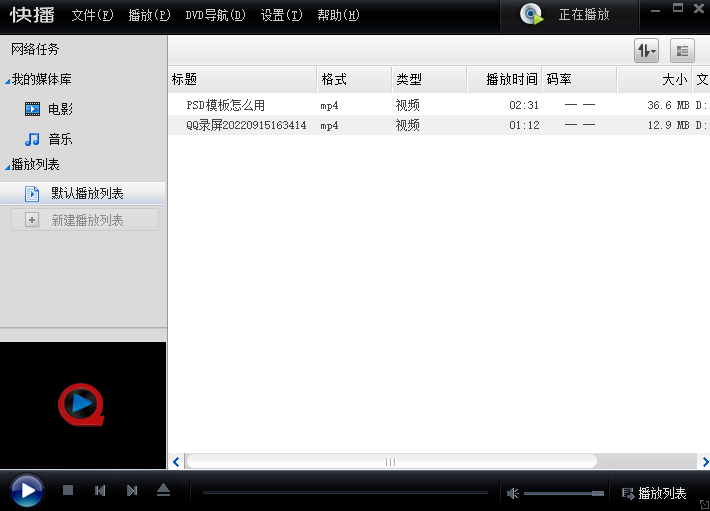Select the QQ录屏20220915163414 row
710x511 pixels.
pyautogui.click(x=439, y=125)
